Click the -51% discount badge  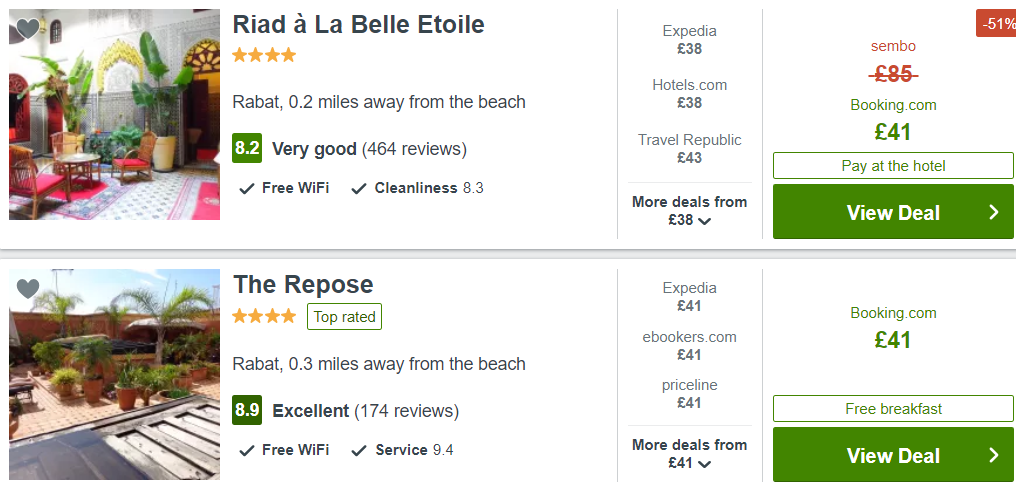pos(997,24)
